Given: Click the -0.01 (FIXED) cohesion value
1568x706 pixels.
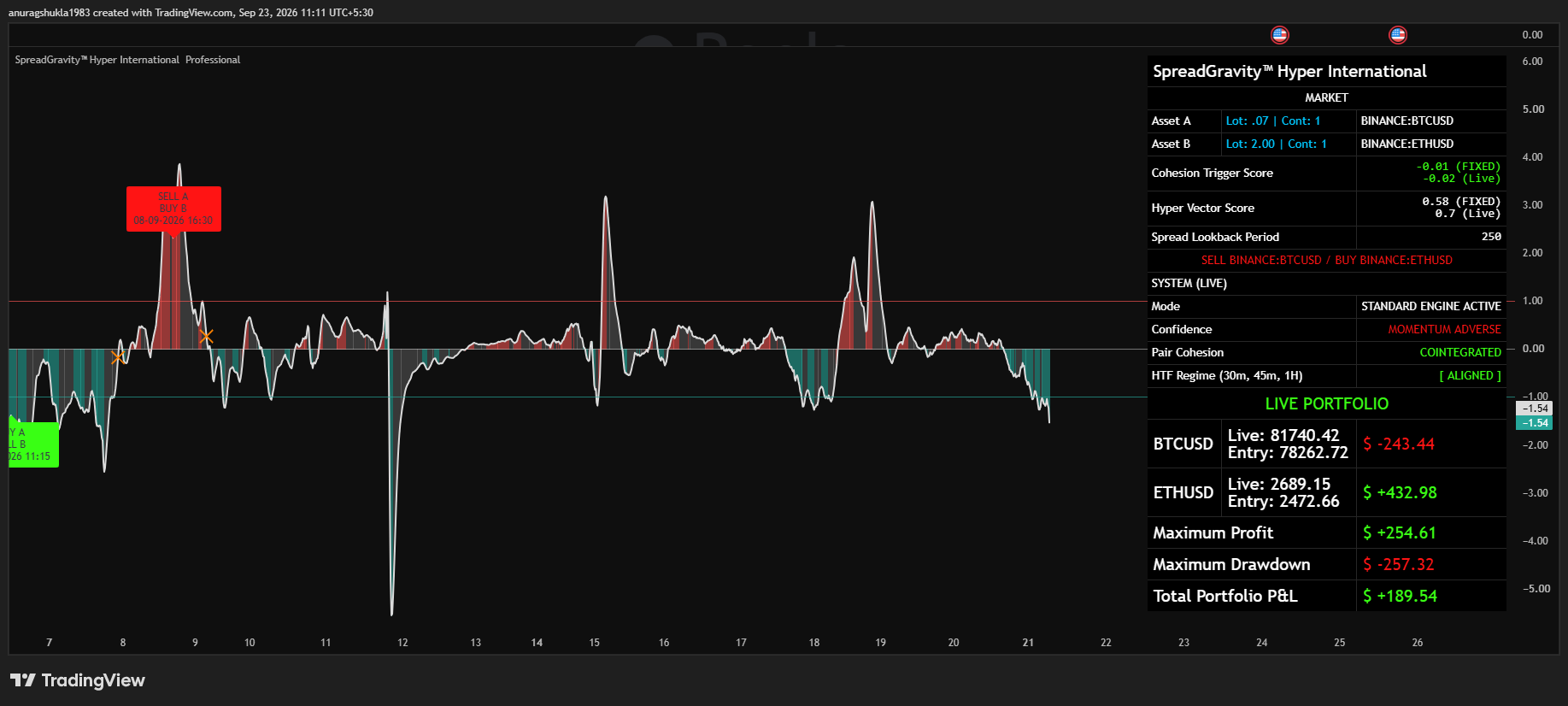Looking at the screenshot, I should (x=1458, y=167).
